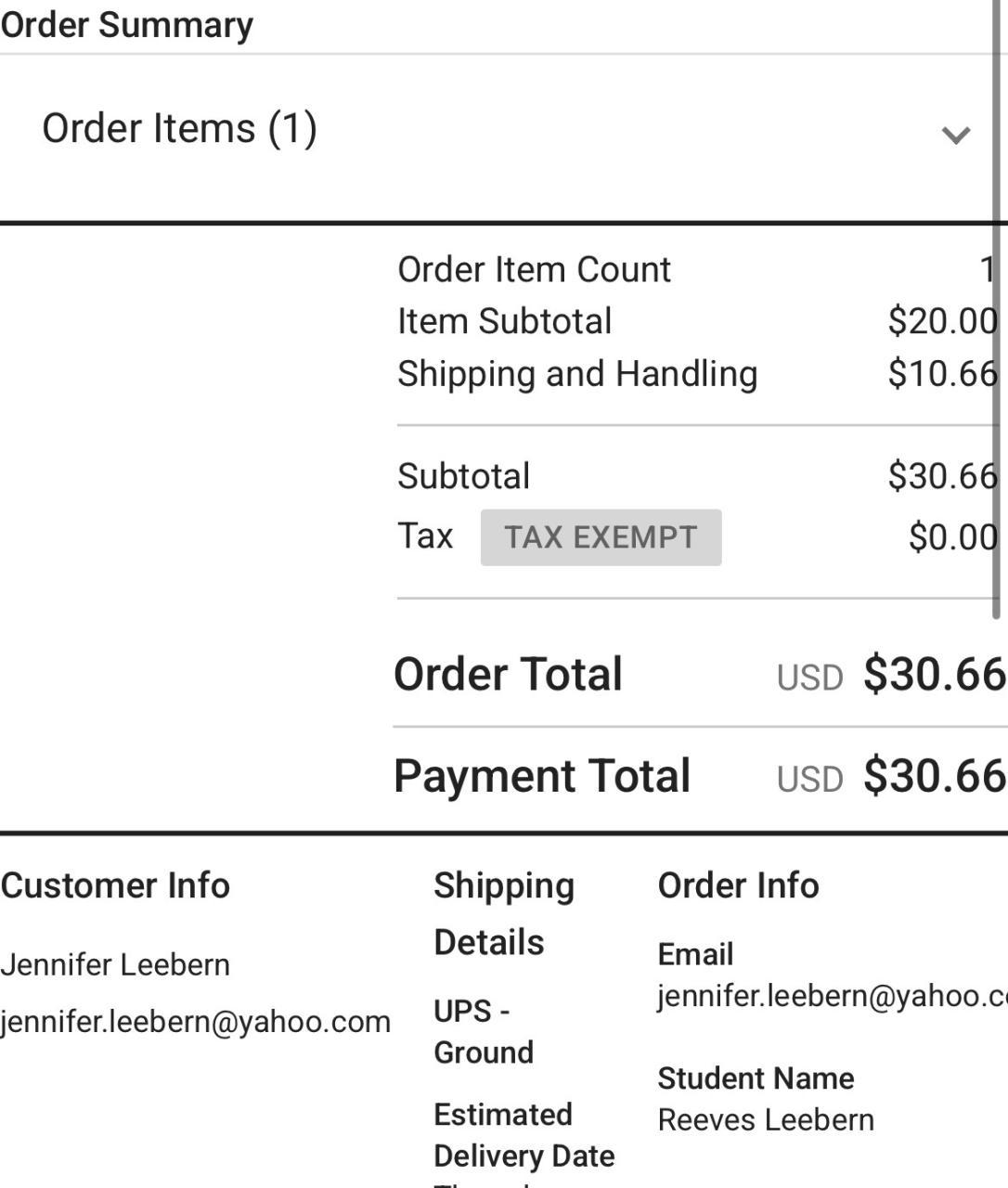Click the Shipping and Handling label
This screenshot has height=1188, width=1008.
coord(577,374)
